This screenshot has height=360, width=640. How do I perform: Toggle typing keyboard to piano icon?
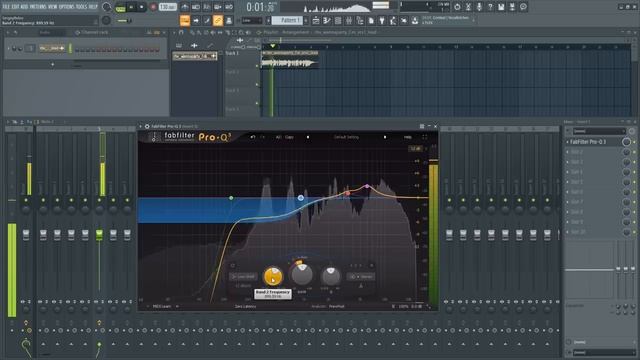pos(185,20)
